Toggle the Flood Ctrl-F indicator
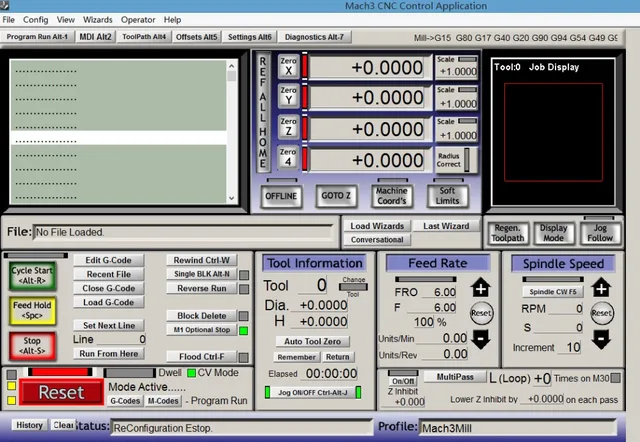Viewport: 640px width, 442px height. [x=244, y=358]
